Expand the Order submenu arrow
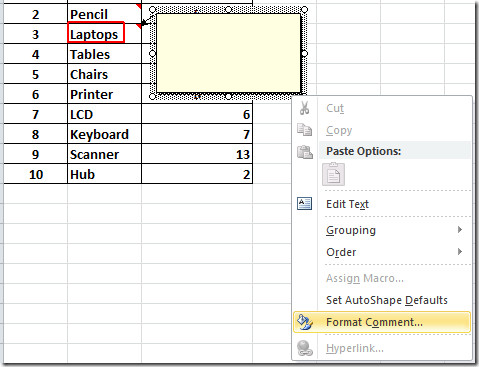The height and width of the screenshot is (367, 479). (x=460, y=252)
